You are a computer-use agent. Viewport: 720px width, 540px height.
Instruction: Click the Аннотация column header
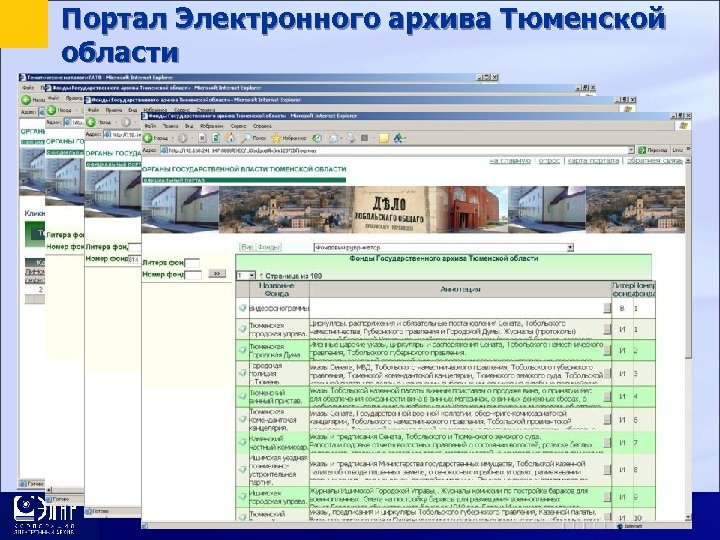460,289
